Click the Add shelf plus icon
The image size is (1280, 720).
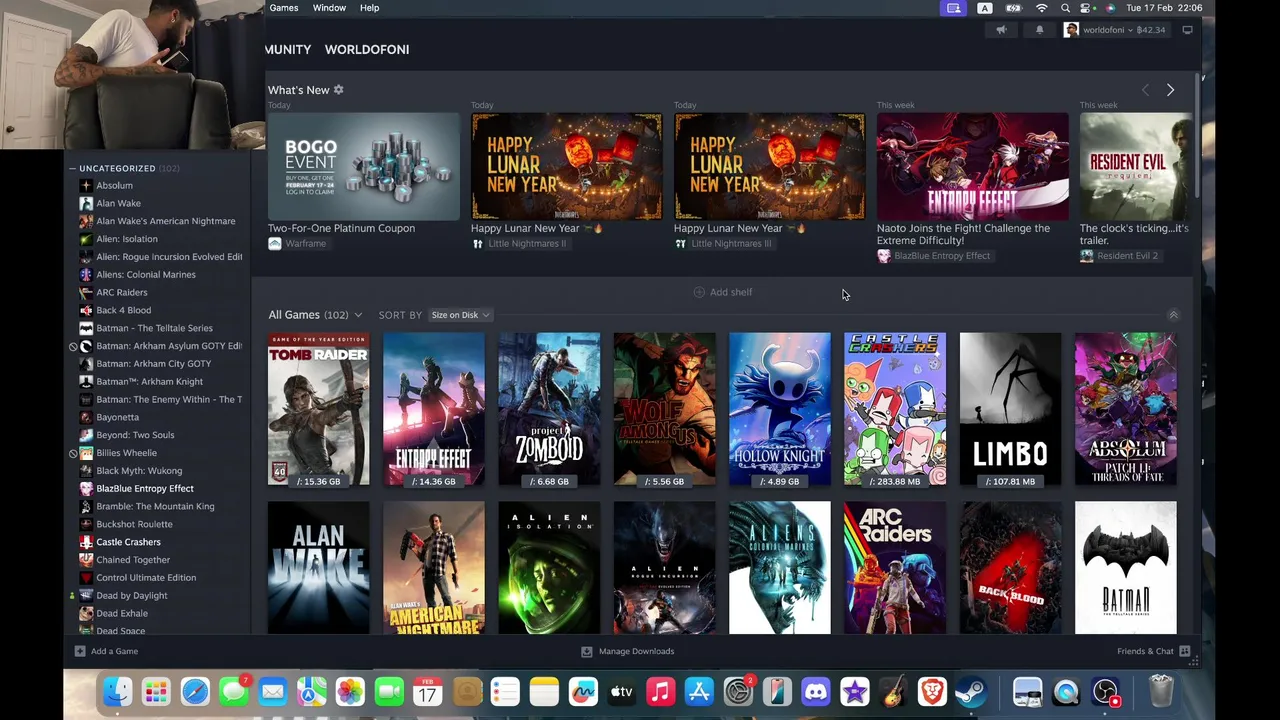pos(699,292)
